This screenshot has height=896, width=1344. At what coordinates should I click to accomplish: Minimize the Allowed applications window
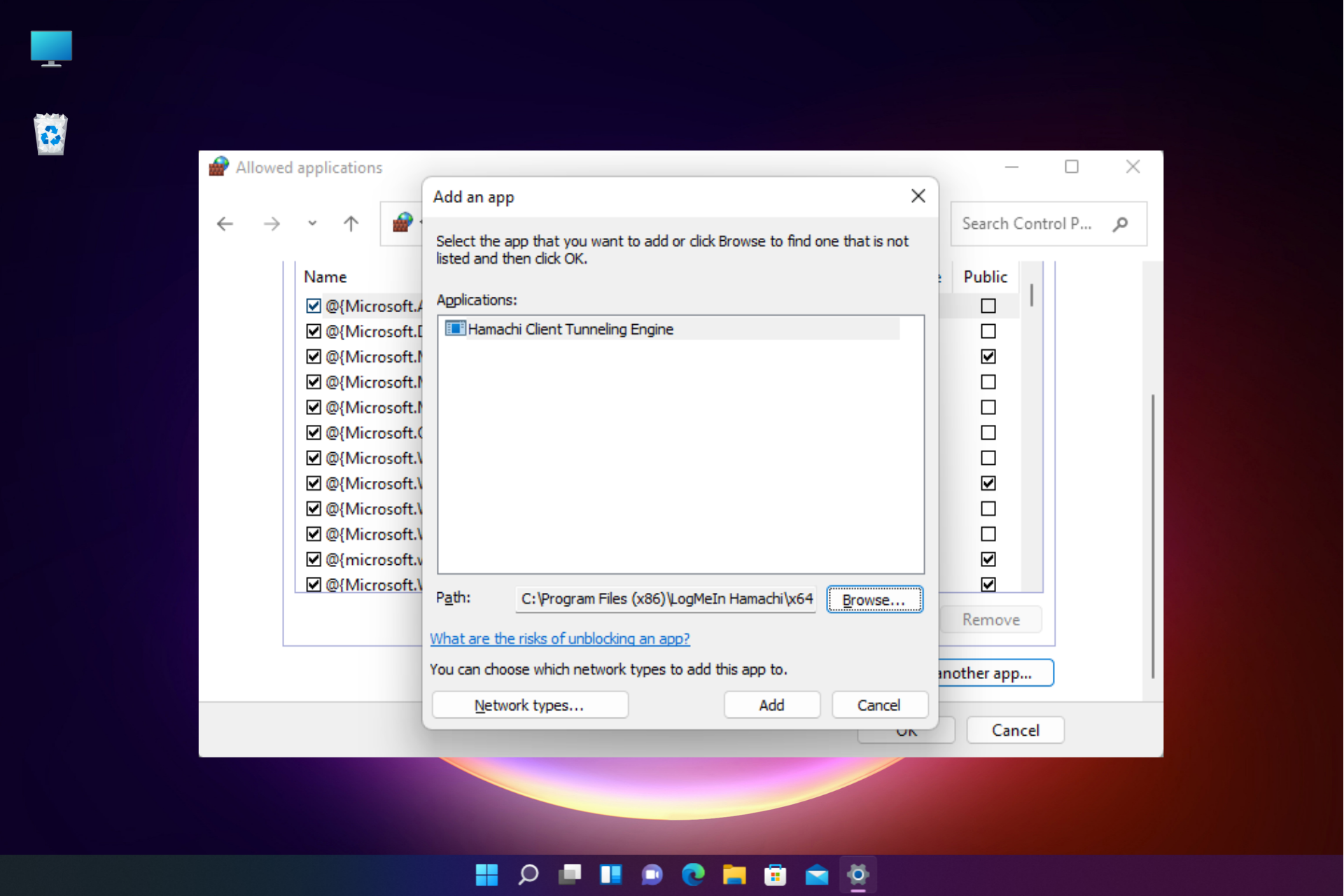[1011, 167]
